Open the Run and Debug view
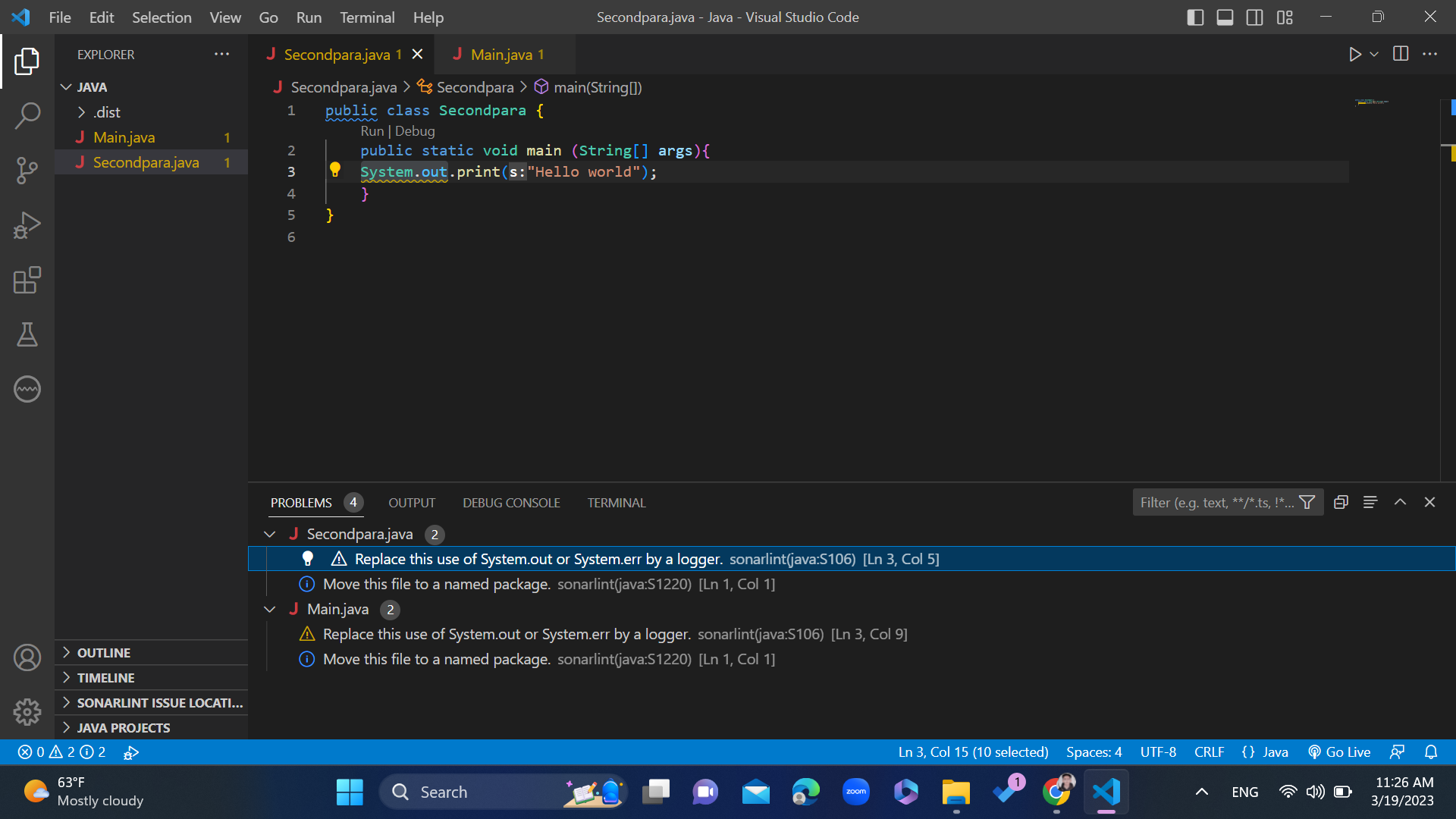The image size is (1456, 819). click(27, 225)
